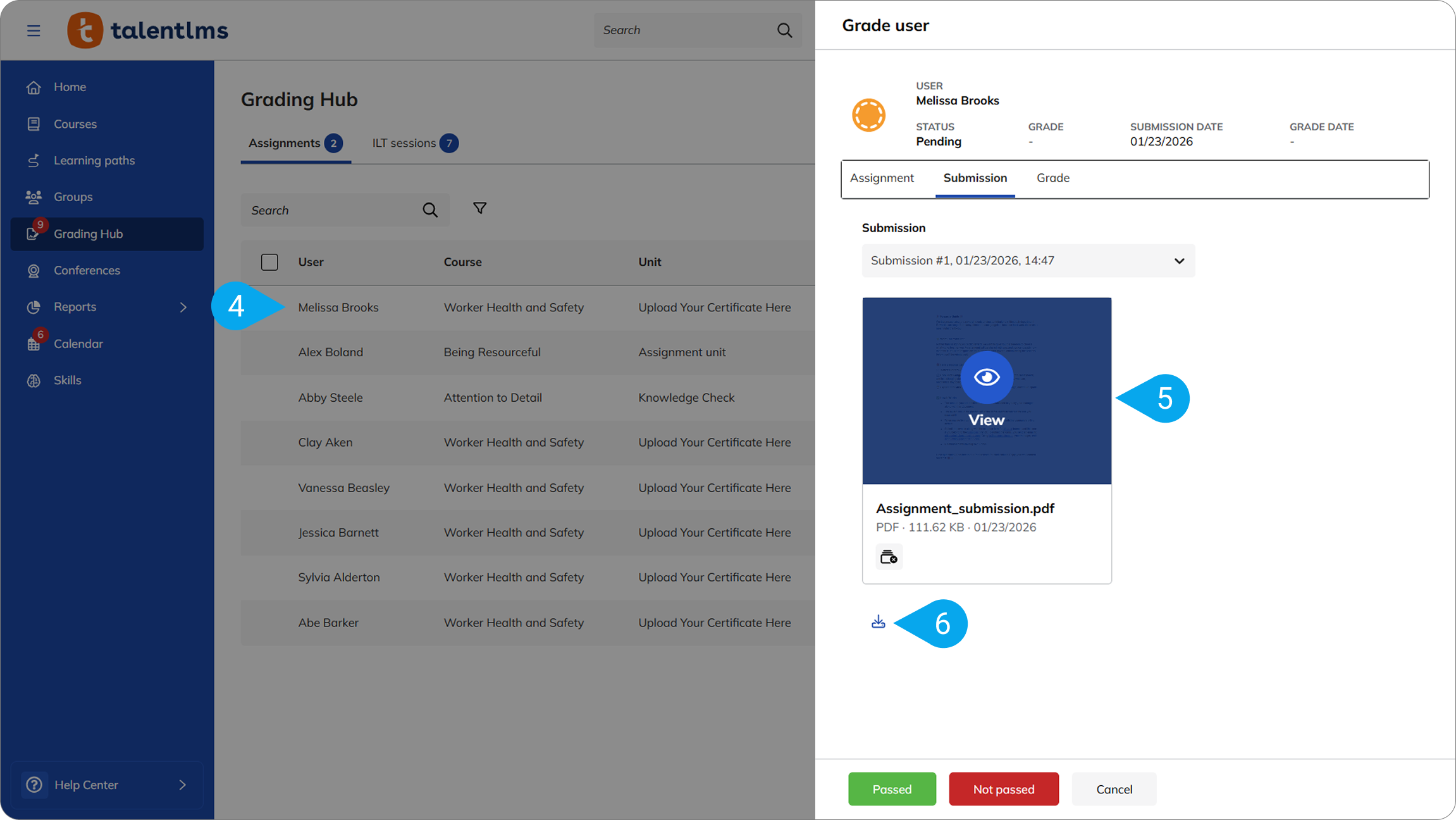
Task: Open Conferences in the sidebar
Action: tap(87, 270)
